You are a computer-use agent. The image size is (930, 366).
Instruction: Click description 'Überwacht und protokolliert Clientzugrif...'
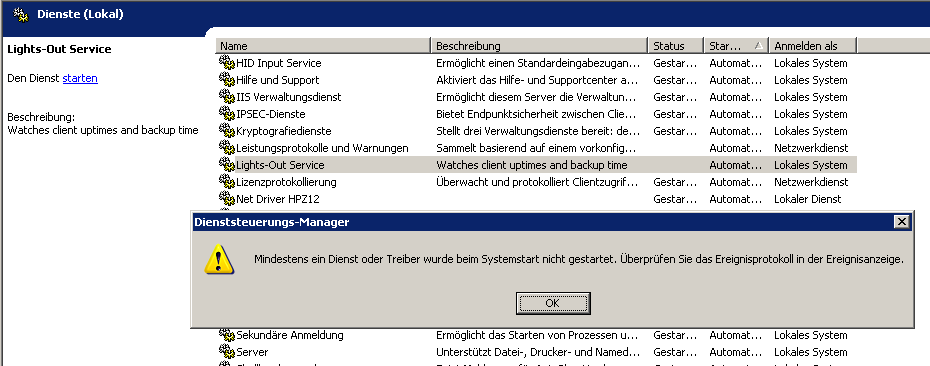[x=537, y=182]
